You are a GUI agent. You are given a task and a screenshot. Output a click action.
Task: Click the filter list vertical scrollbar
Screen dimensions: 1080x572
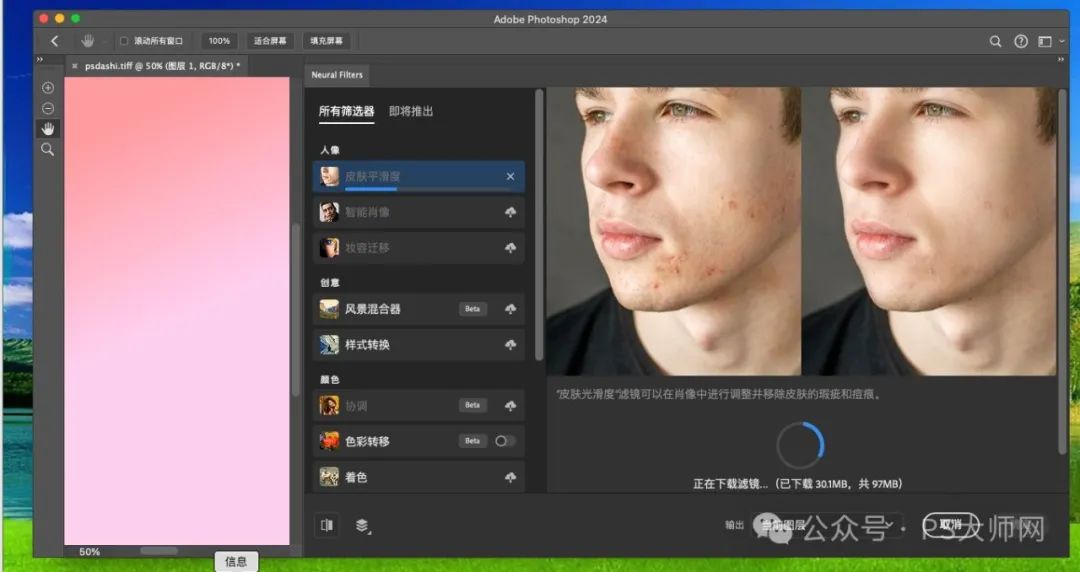[x=539, y=224]
